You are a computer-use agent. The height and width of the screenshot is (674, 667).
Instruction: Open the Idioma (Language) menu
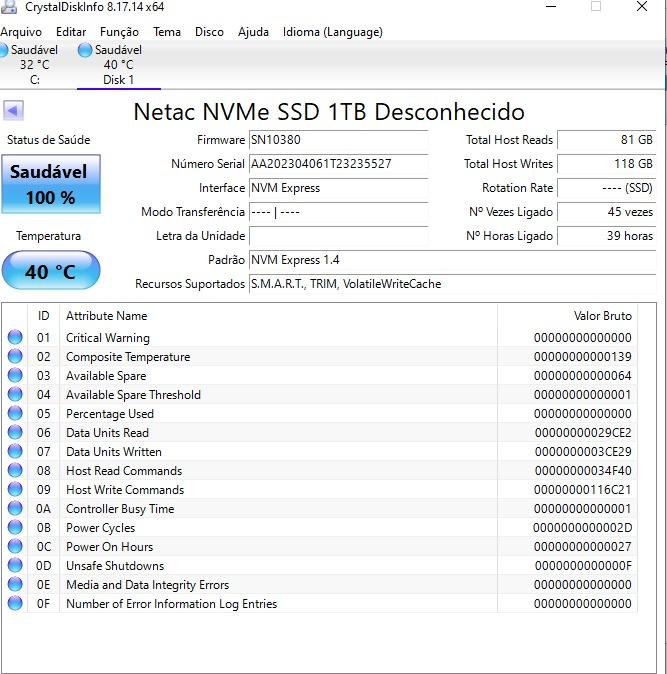333,32
